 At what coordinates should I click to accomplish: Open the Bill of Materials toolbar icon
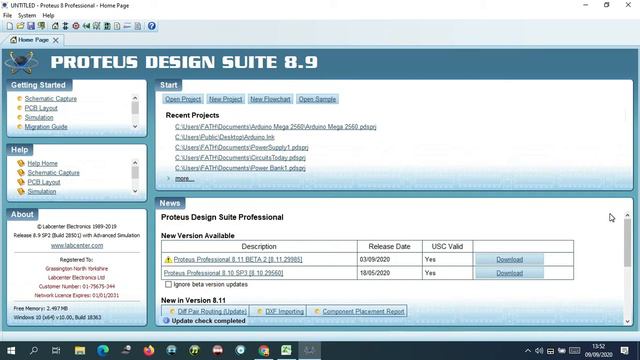[117, 26]
